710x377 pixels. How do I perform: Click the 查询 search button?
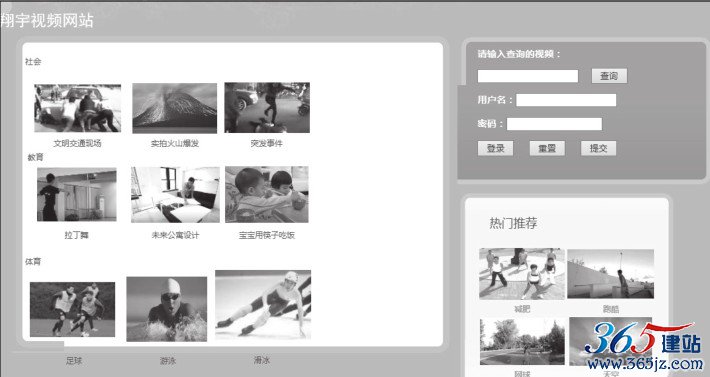(609, 76)
